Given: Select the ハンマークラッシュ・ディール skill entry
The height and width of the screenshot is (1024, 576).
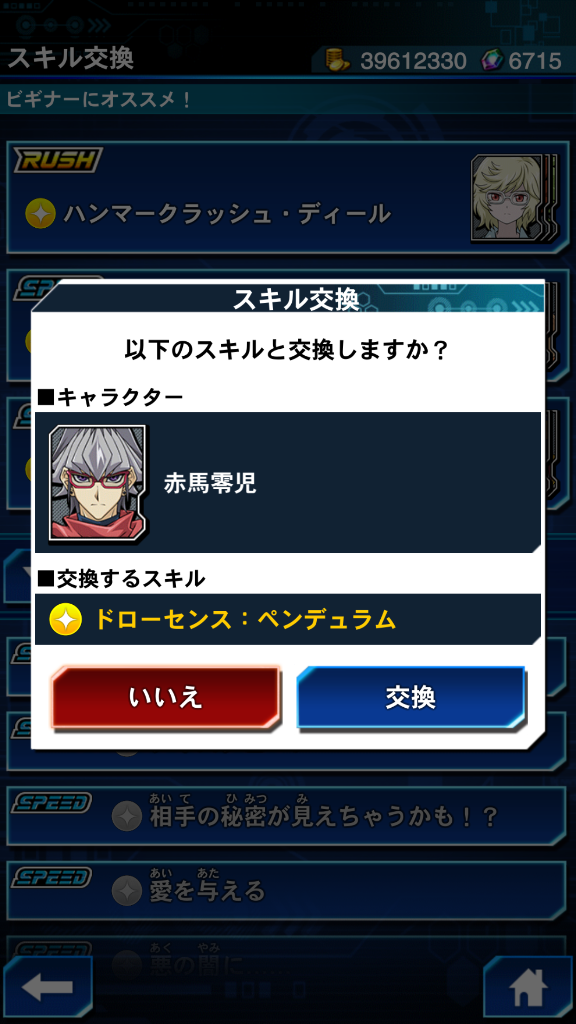Looking at the screenshot, I should click(286, 197).
